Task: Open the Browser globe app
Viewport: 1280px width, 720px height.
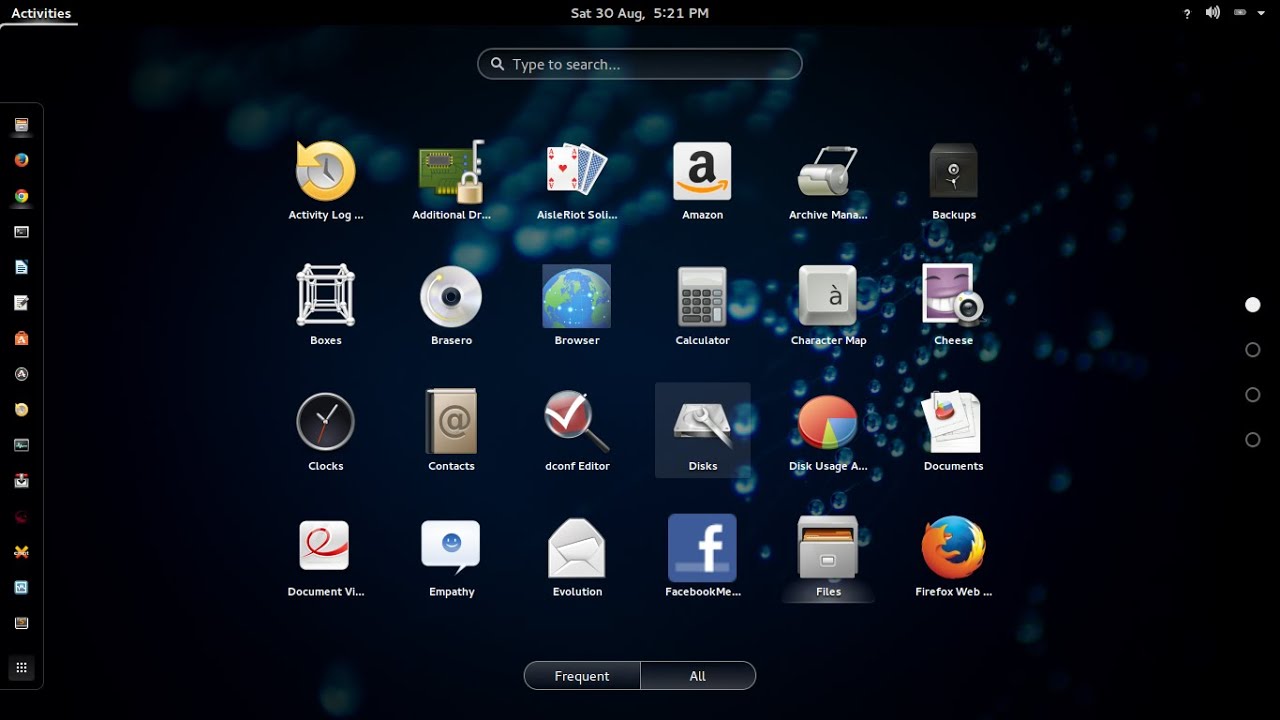Action: click(577, 306)
